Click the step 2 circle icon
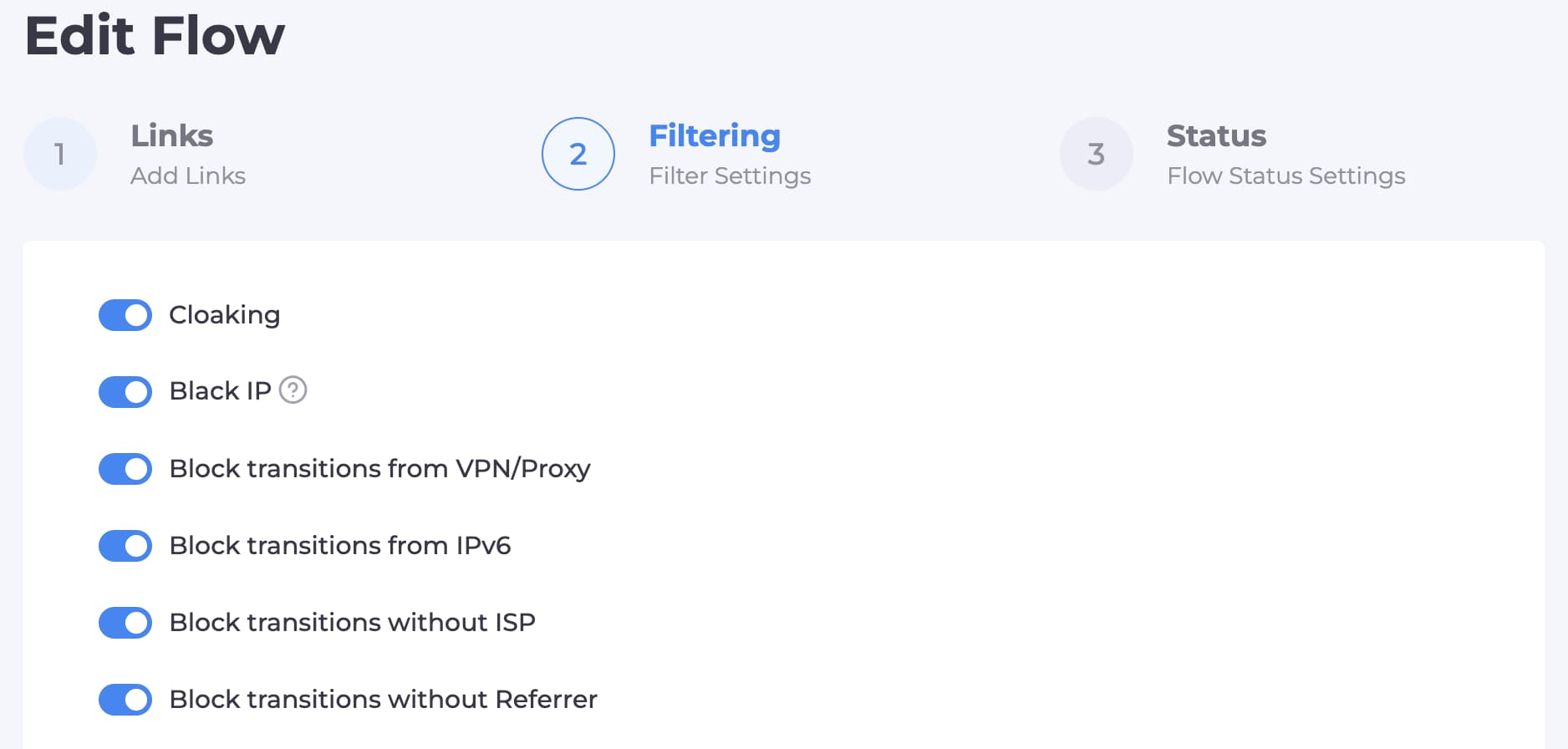Viewport: 1568px width, 749px height. (578, 154)
